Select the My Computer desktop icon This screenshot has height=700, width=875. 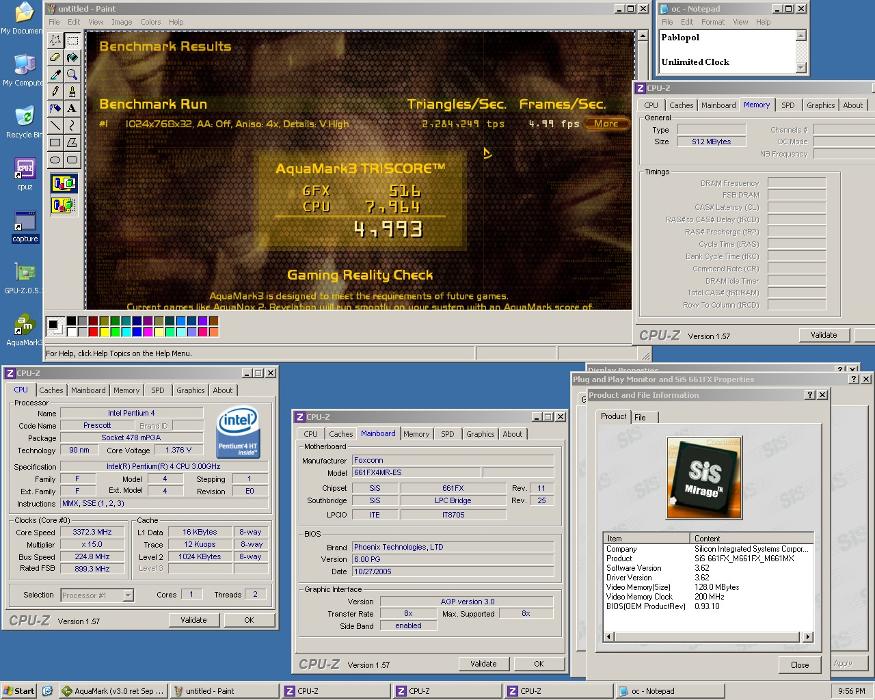point(22,70)
